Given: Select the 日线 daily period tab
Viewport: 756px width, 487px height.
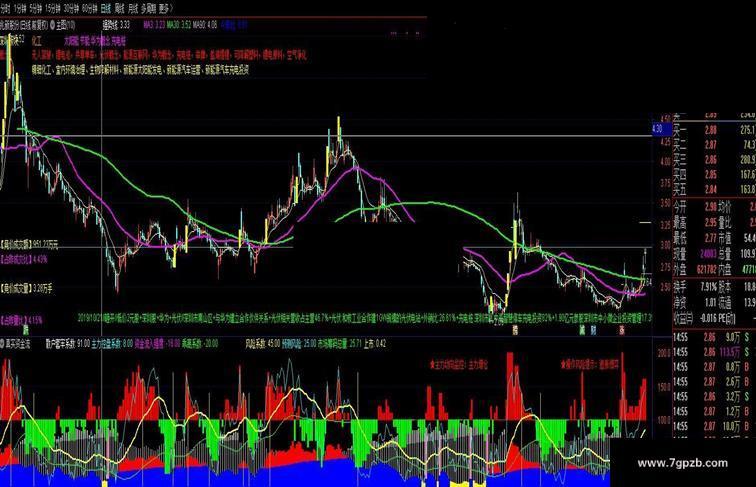Looking at the screenshot, I should tap(106, 8).
